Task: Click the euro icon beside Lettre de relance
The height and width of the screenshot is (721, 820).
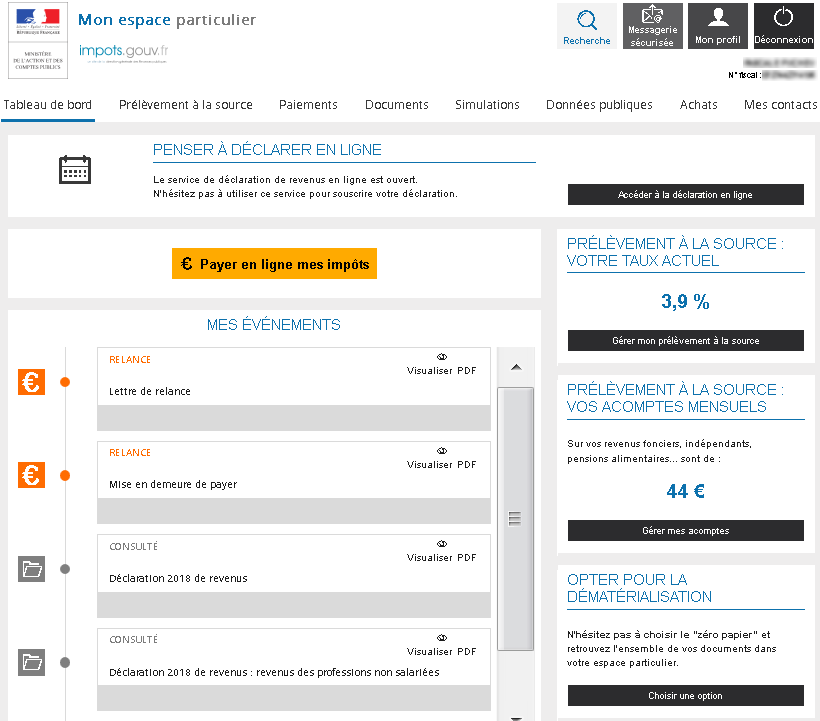Action: [32, 382]
